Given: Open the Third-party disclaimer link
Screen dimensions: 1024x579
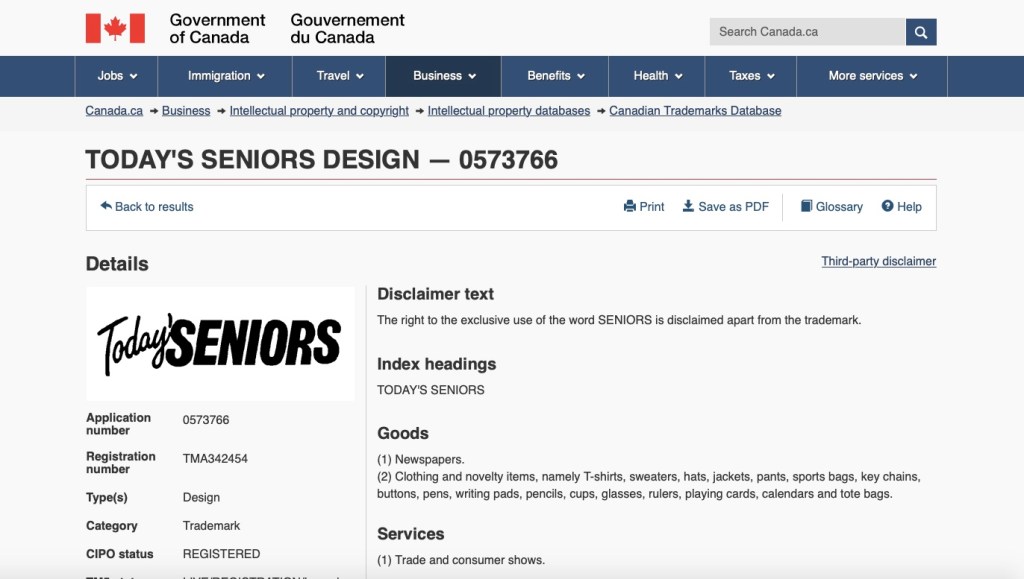Looking at the screenshot, I should (878, 261).
